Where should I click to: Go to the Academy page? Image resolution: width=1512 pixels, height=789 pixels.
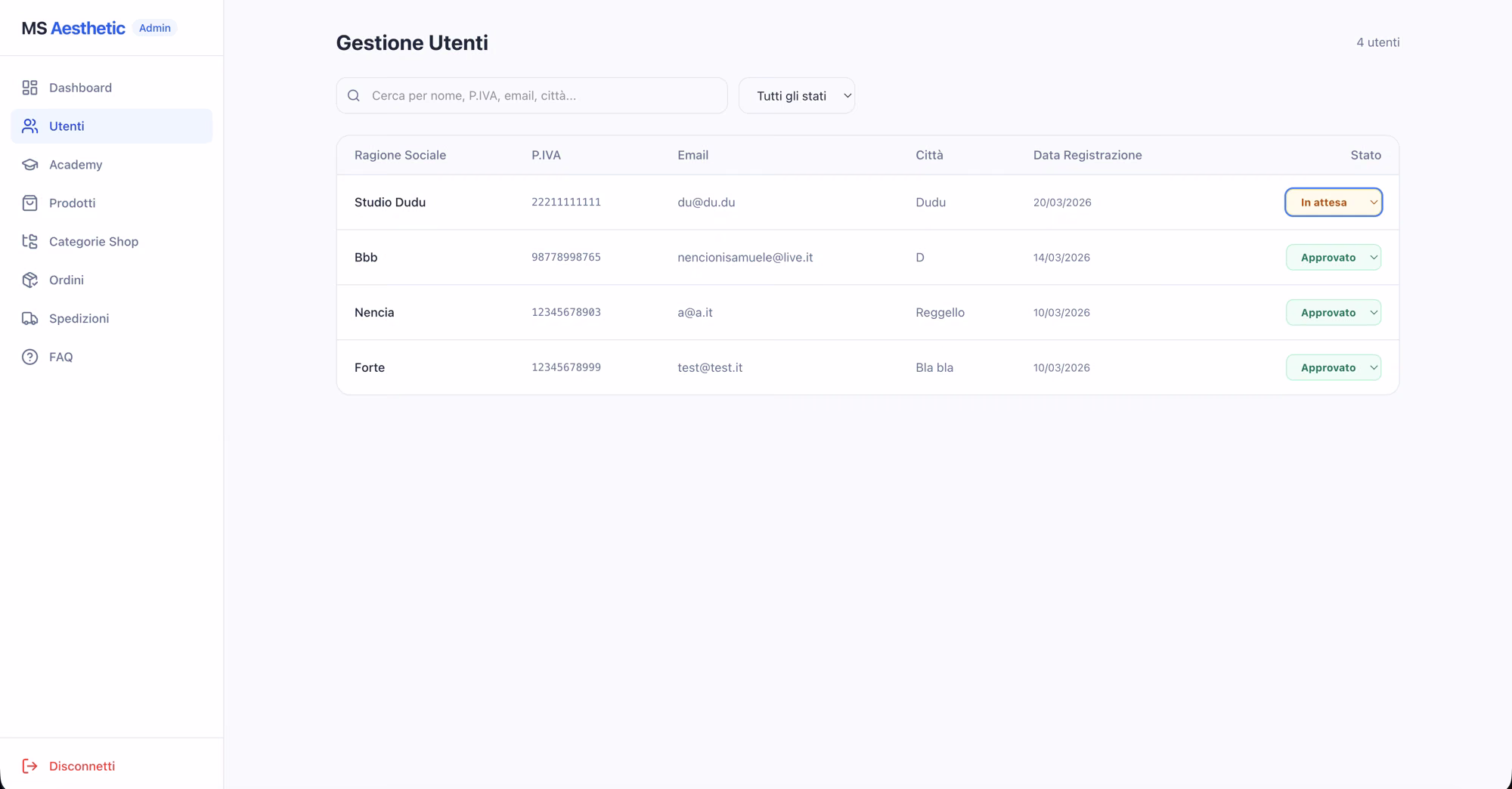tap(112, 165)
